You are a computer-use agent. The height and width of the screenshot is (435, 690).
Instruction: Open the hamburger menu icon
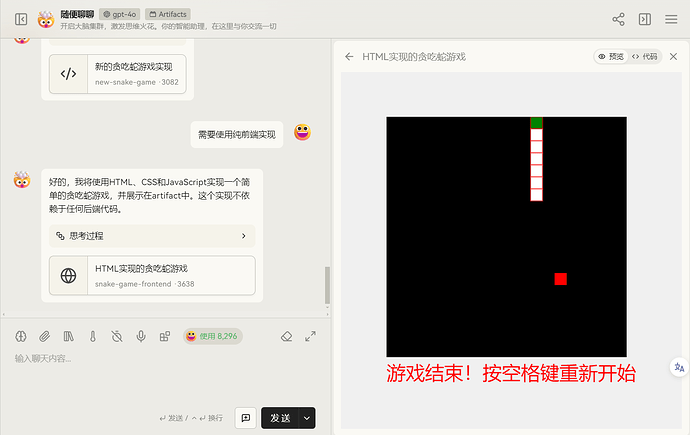click(671, 19)
